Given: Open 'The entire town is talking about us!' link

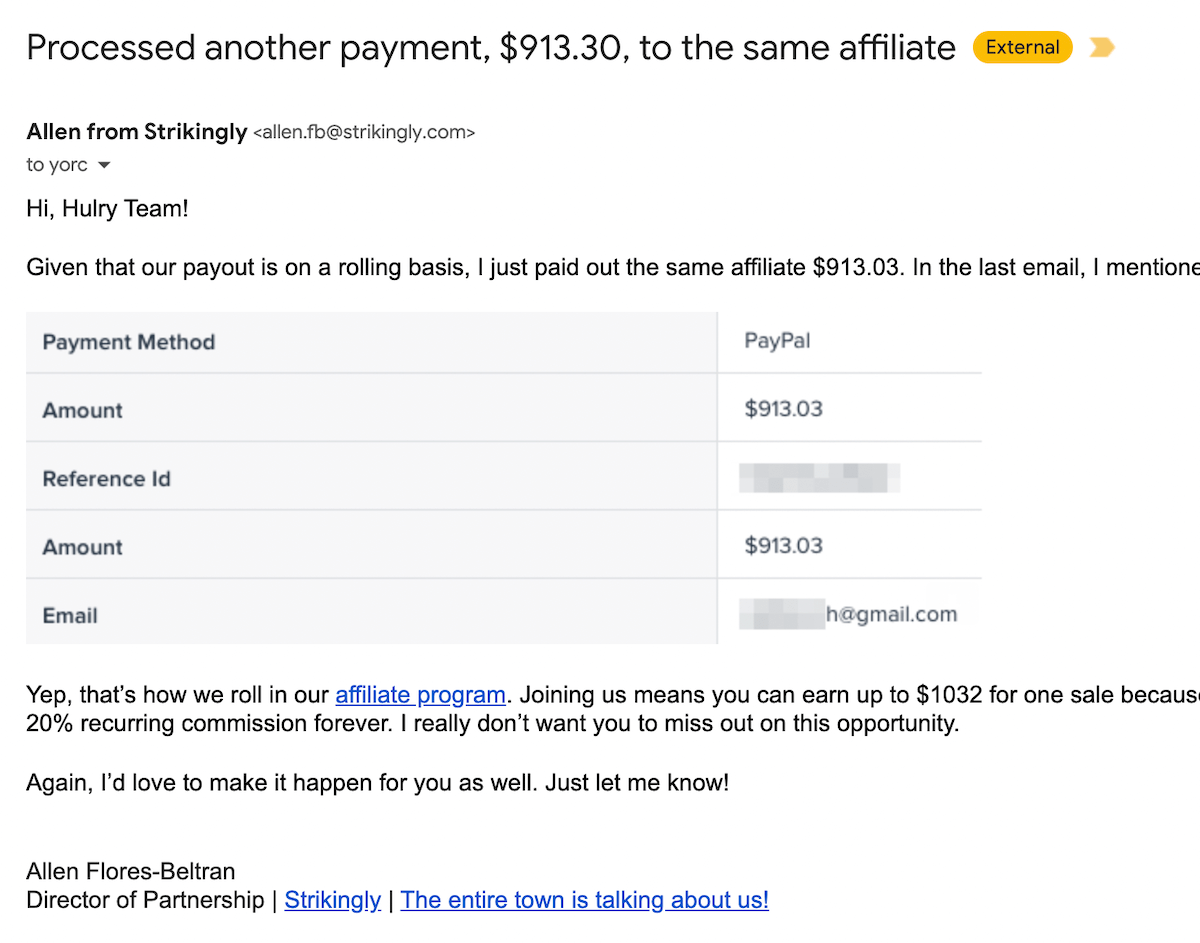Looking at the screenshot, I should pos(584,900).
